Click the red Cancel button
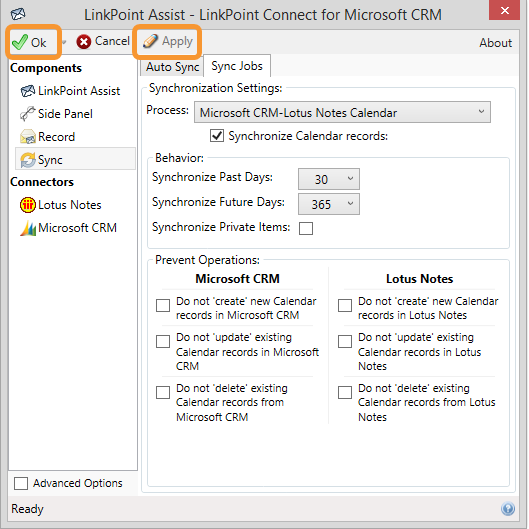 (x=103, y=41)
